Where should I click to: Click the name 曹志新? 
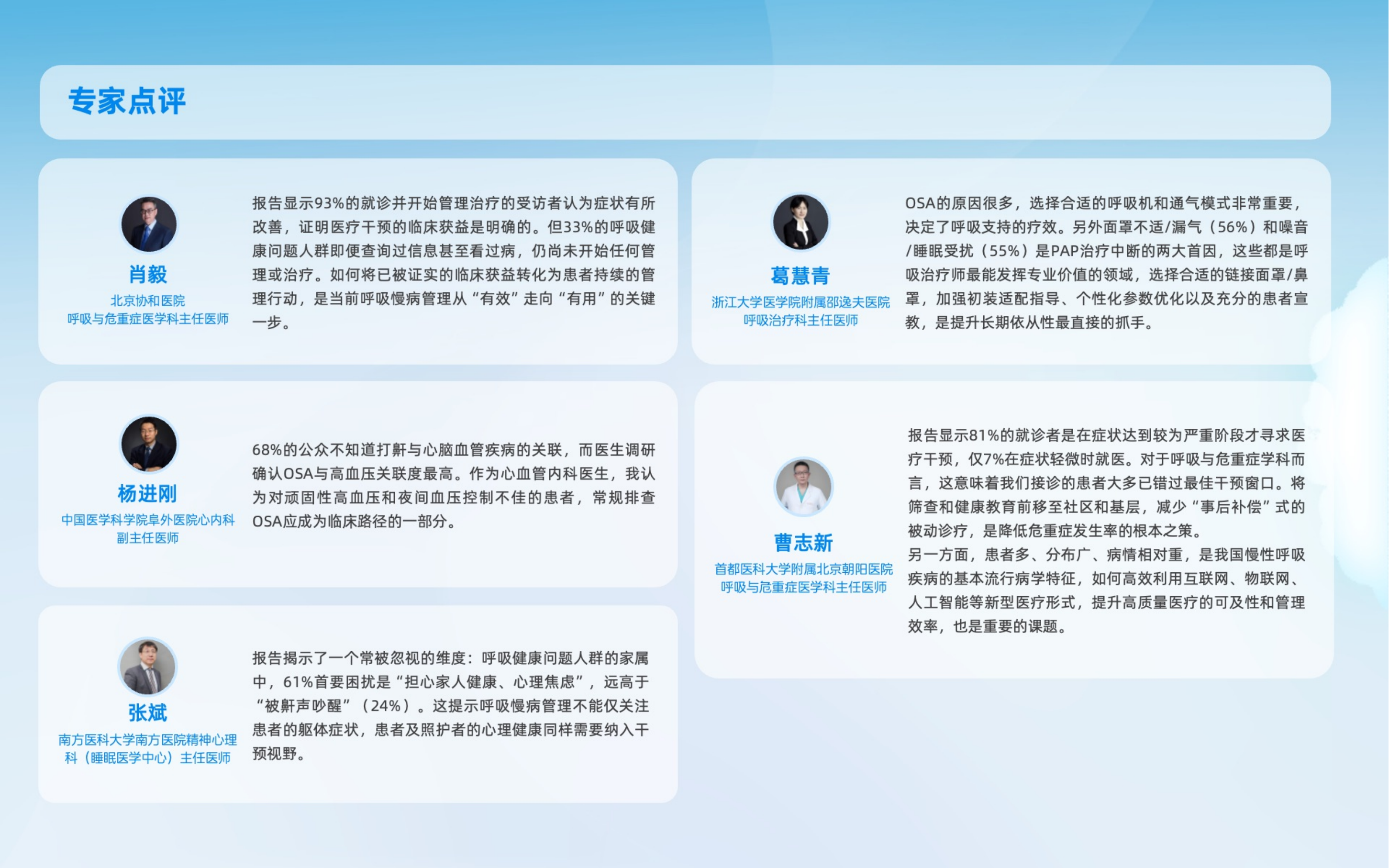803,543
